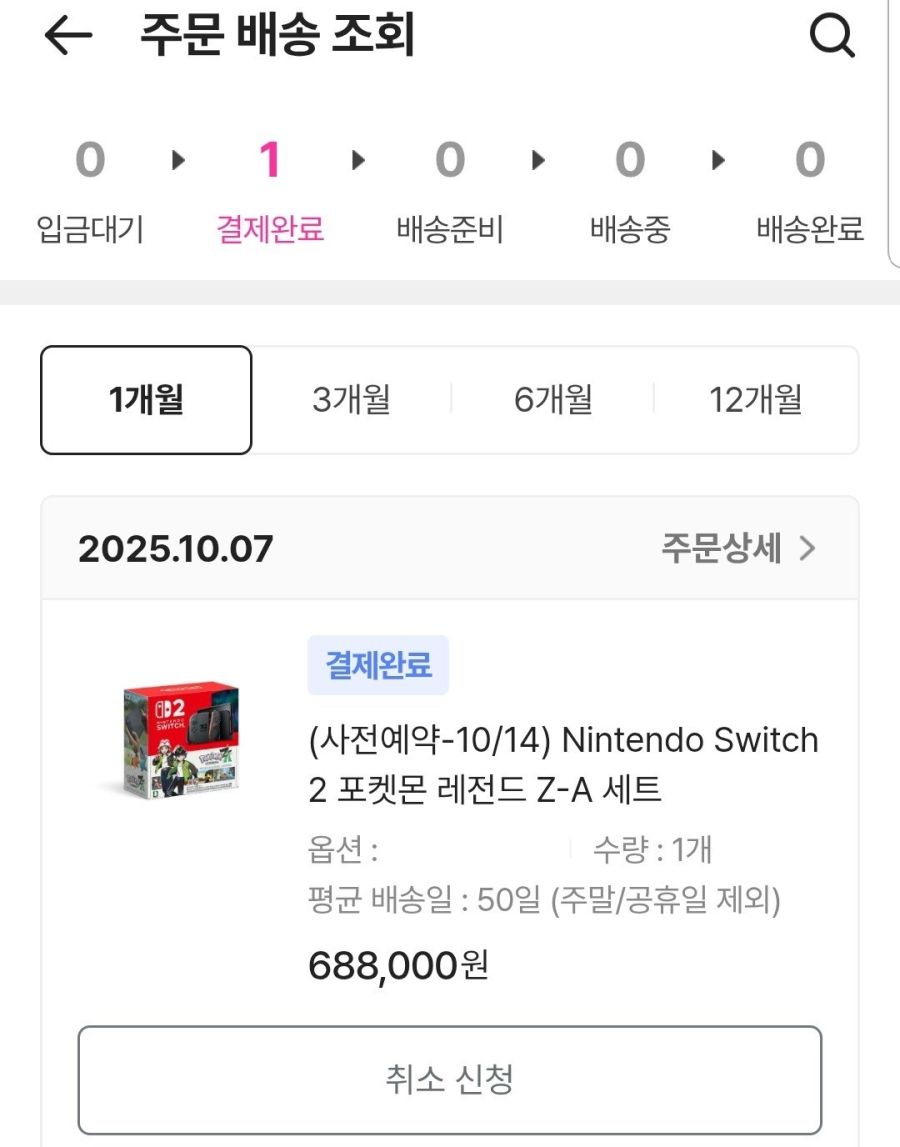This screenshot has width=900, height=1147.
Task: View 결제완료 orders status step
Action: click(270, 190)
